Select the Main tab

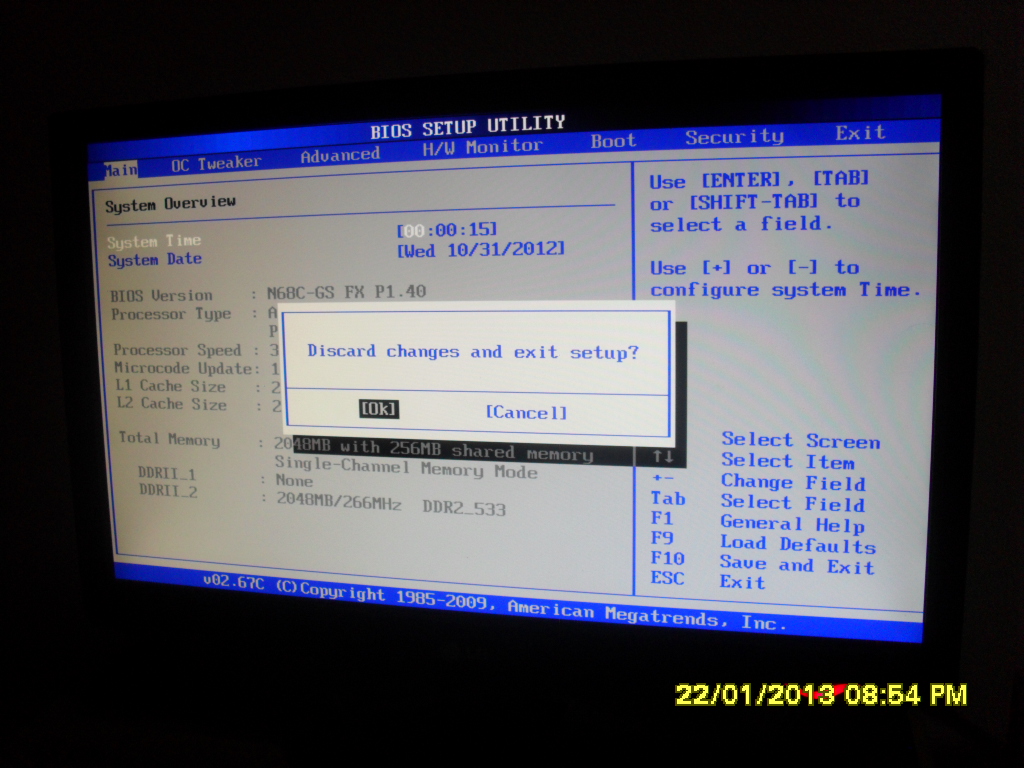(x=121, y=170)
